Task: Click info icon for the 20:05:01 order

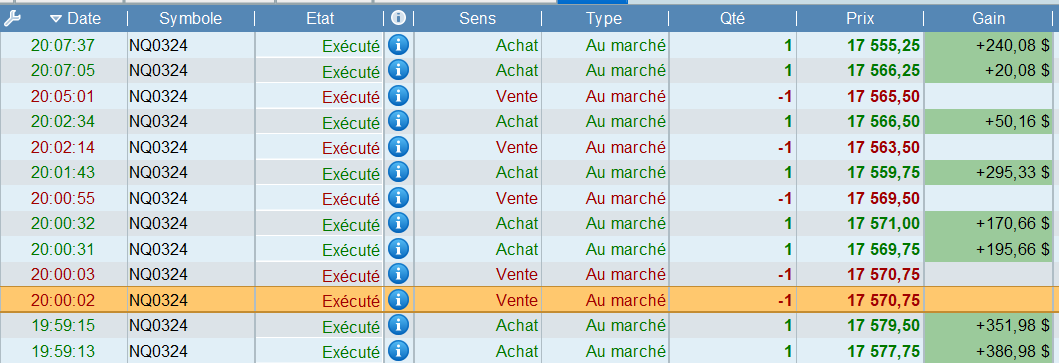Action: coord(399,96)
